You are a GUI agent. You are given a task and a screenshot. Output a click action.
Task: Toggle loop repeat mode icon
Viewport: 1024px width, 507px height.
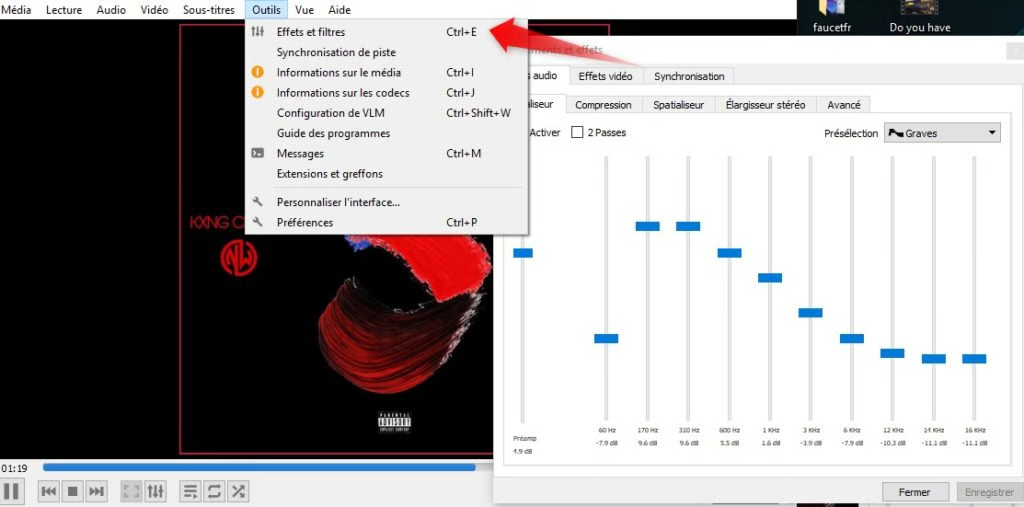214,491
